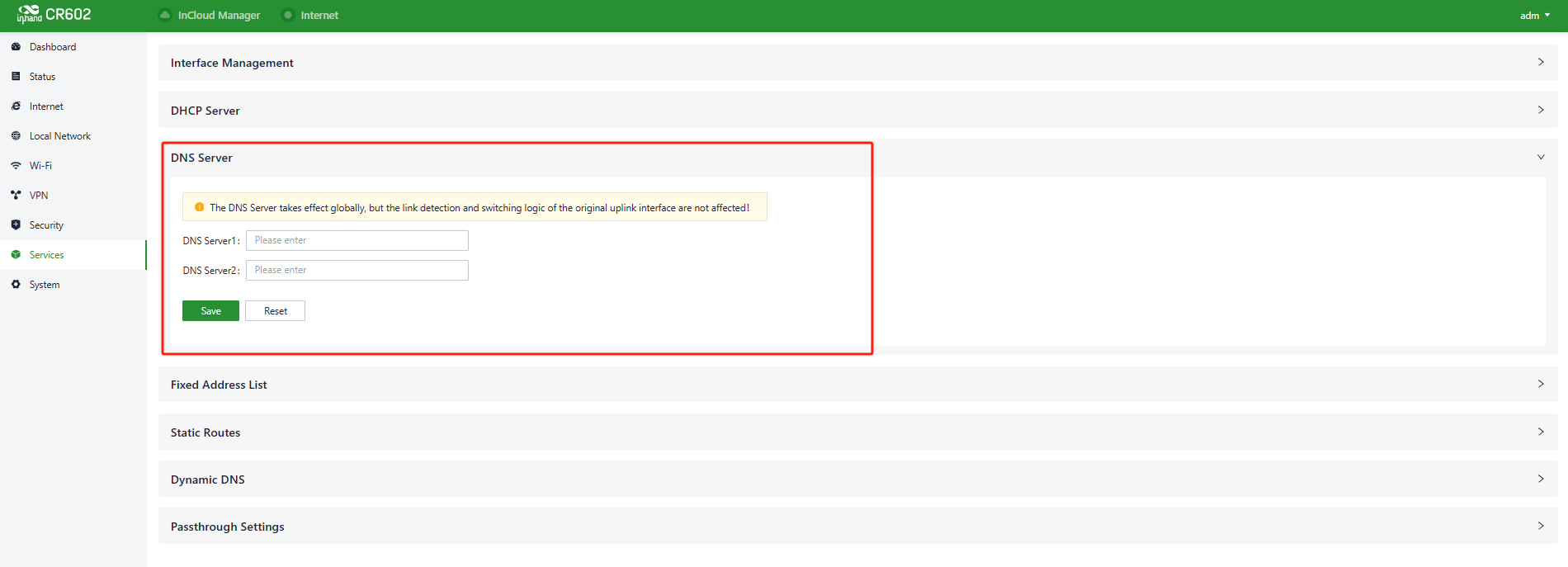Viewport: 1568px width, 567px height.
Task: Click the Internet status label in header
Action: pos(319,16)
